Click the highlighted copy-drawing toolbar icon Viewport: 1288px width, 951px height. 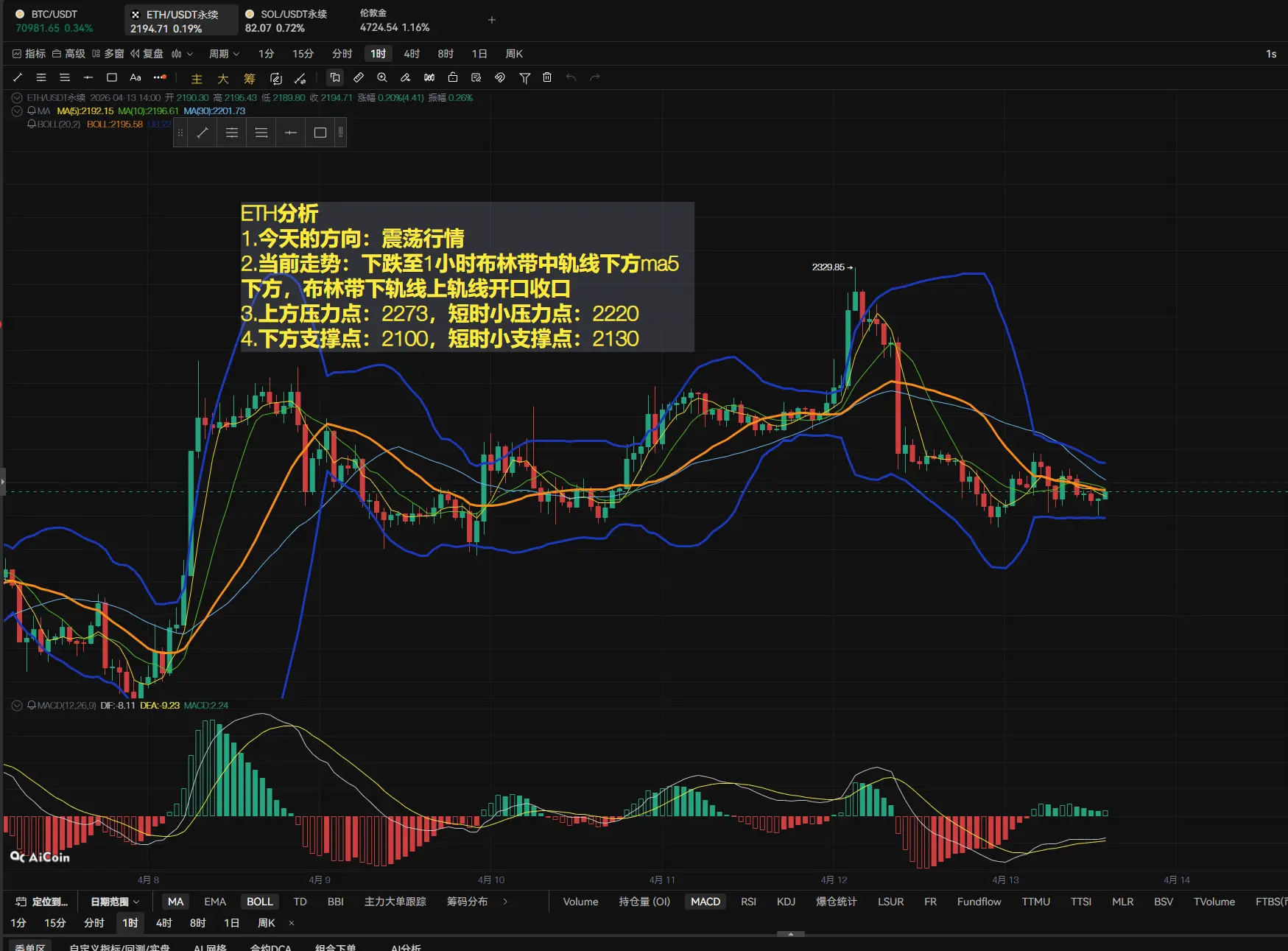335,77
